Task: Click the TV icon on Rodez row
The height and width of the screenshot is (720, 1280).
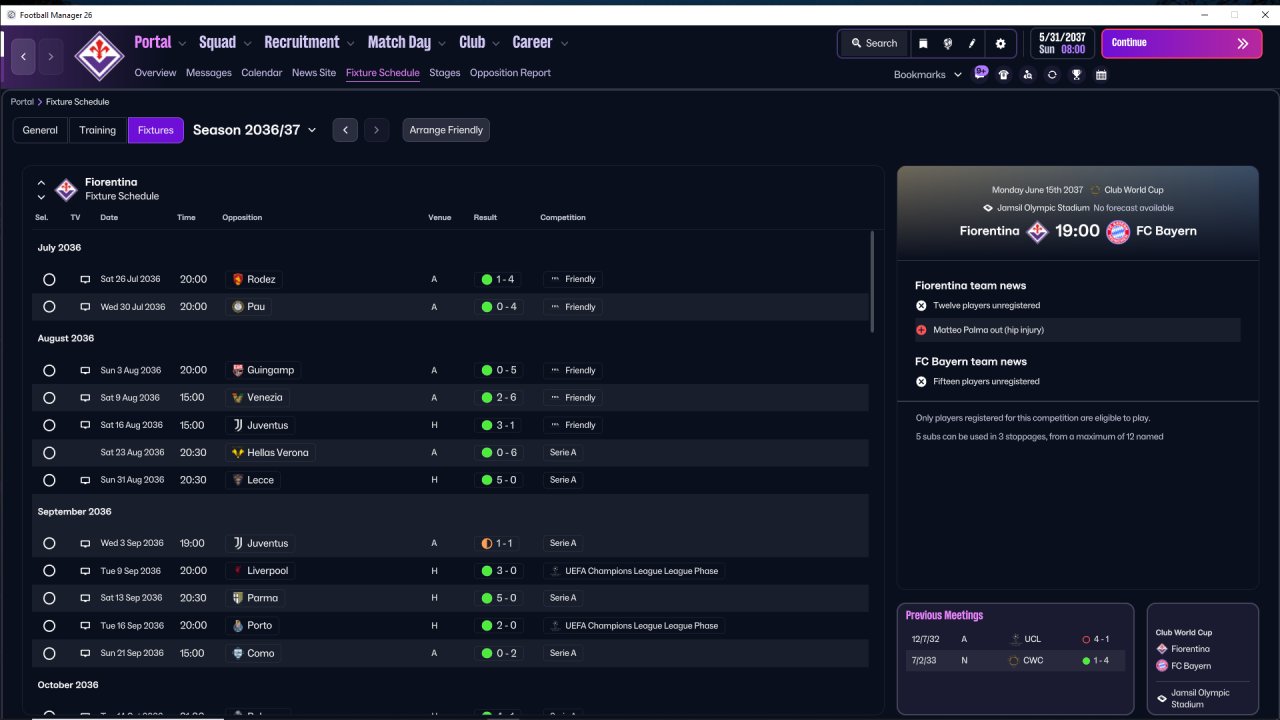Action: click(85, 280)
